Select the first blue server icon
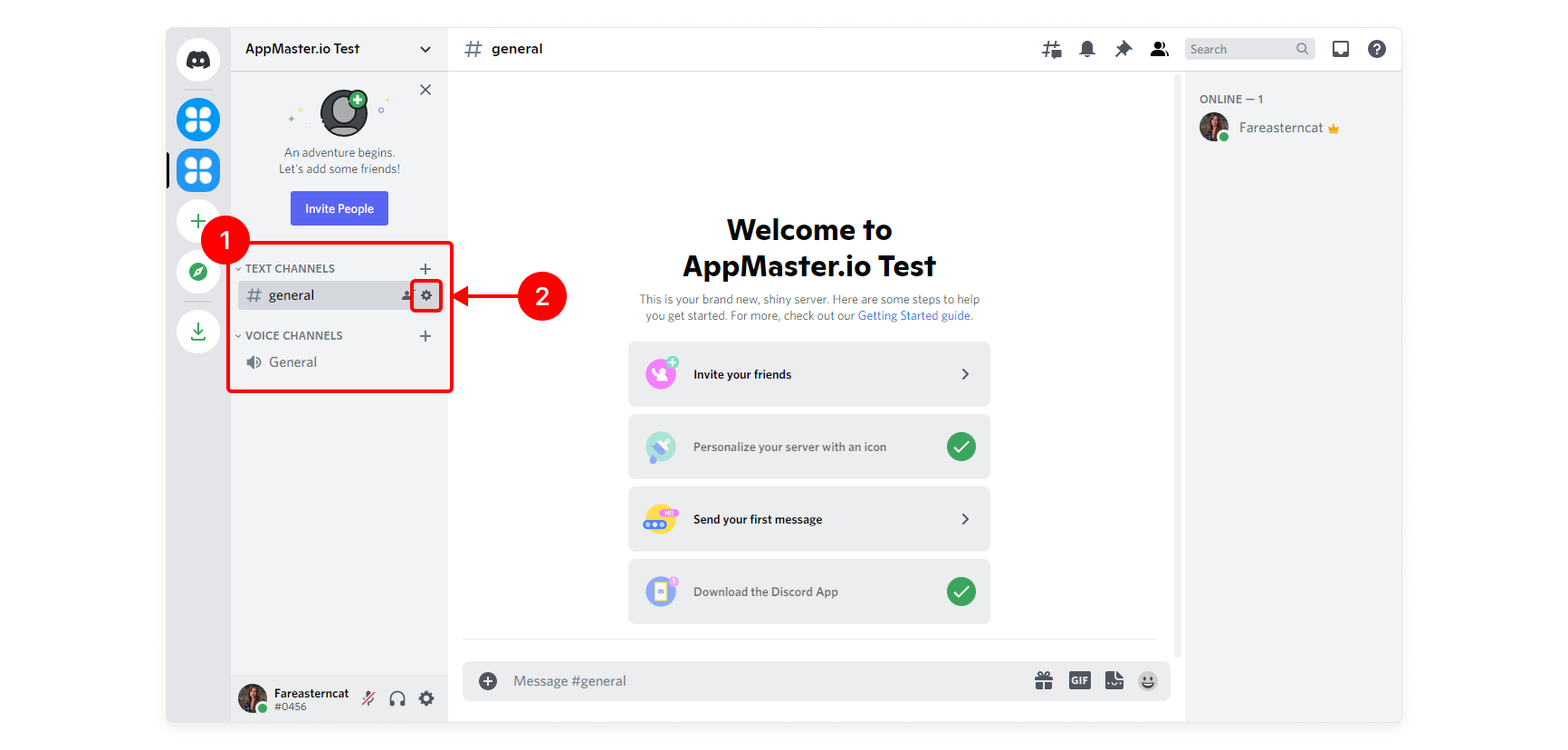This screenshot has width=1568, height=750. [x=198, y=120]
